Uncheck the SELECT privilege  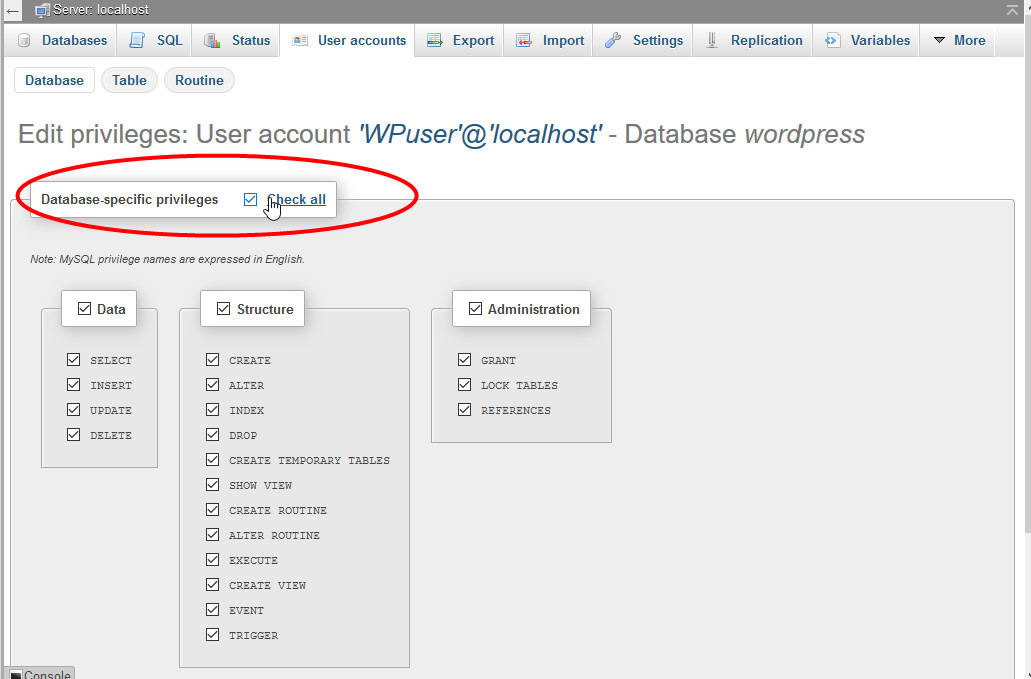[74, 359]
